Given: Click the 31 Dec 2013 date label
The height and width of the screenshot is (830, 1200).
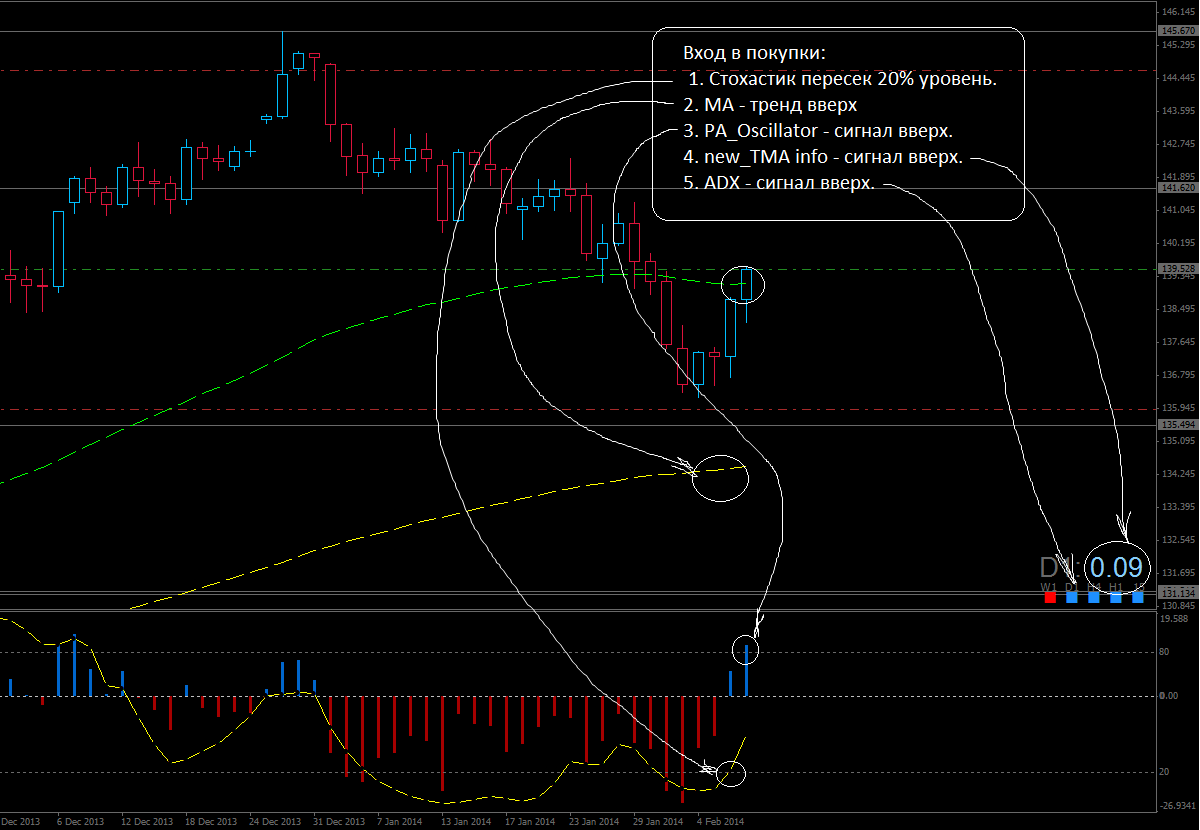Looking at the screenshot, I should click(x=338, y=822).
